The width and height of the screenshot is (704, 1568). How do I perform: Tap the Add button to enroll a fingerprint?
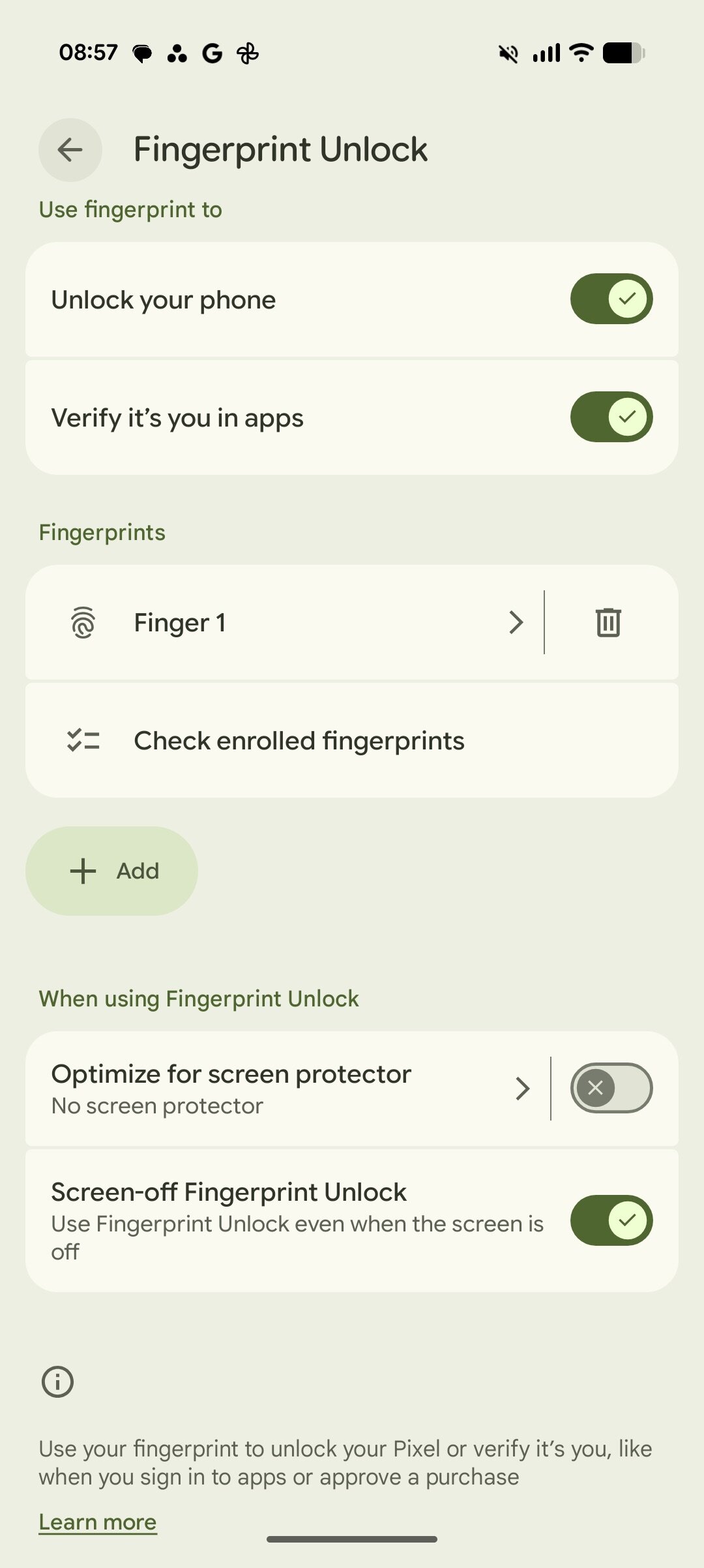(111, 870)
